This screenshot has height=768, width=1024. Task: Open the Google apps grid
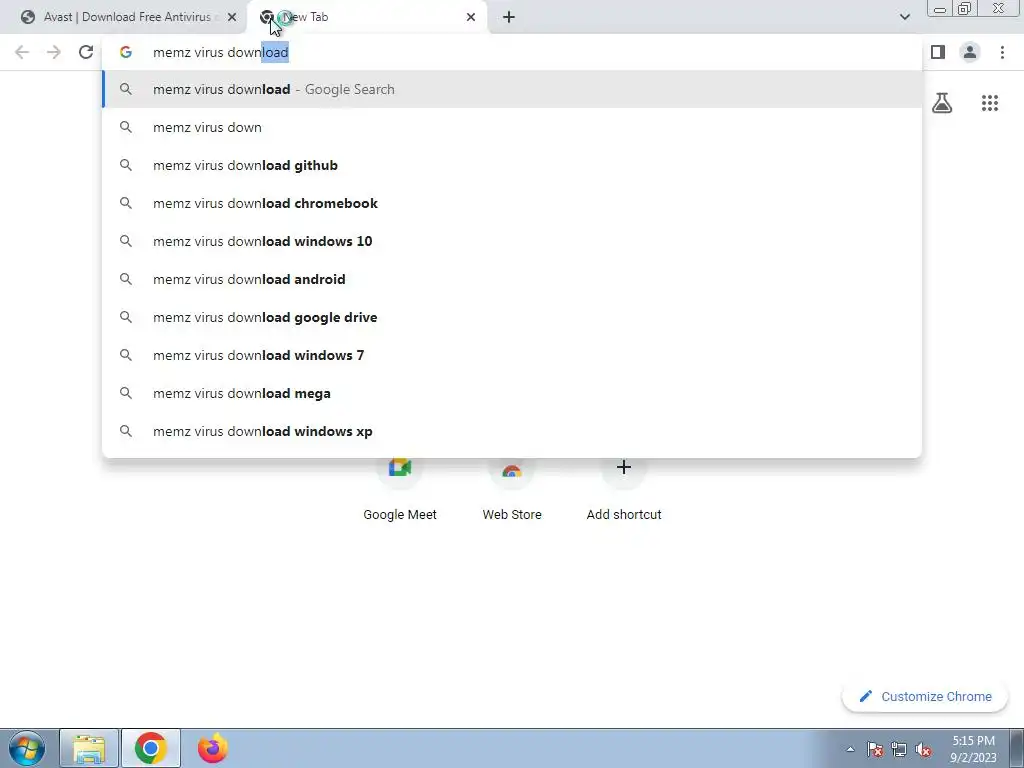989,103
